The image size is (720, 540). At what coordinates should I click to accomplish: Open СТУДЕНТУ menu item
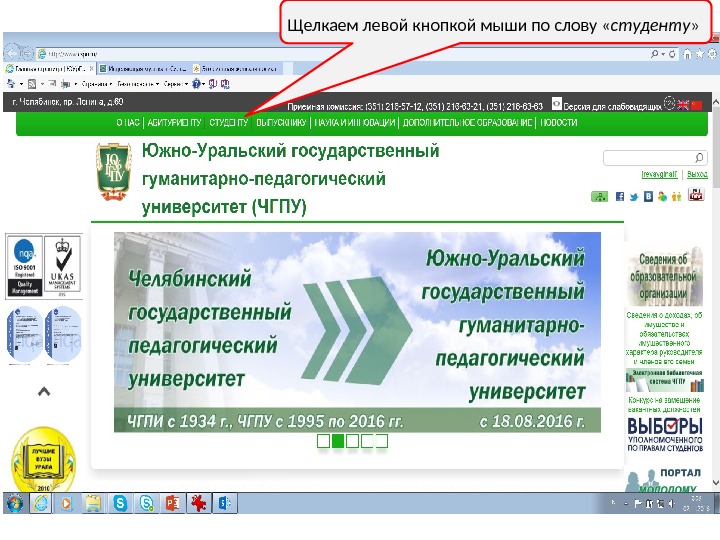[228, 123]
